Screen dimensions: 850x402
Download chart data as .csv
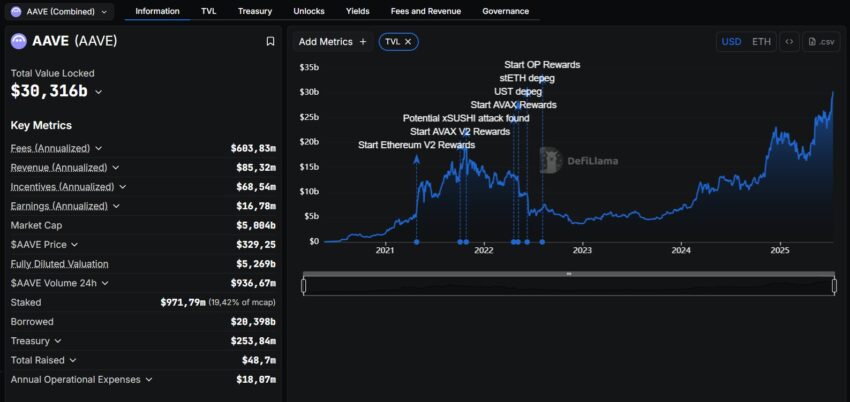click(x=821, y=42)
